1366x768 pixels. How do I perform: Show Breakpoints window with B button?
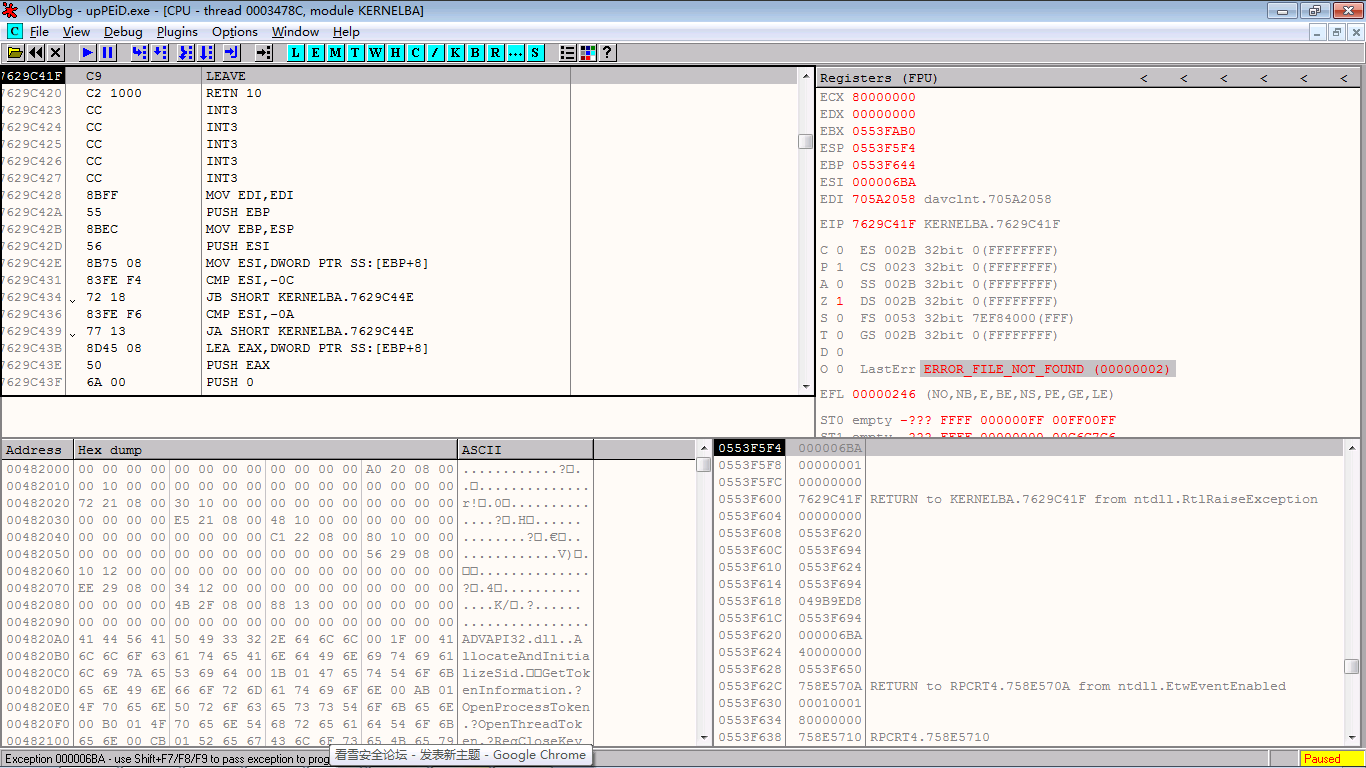[x=476, y=52]
